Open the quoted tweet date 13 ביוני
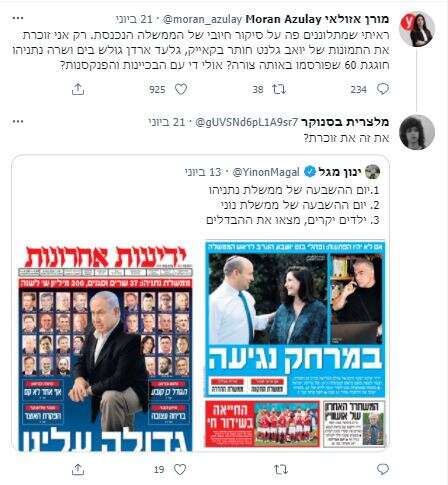The image size is (448, 485). click(203, 172)
